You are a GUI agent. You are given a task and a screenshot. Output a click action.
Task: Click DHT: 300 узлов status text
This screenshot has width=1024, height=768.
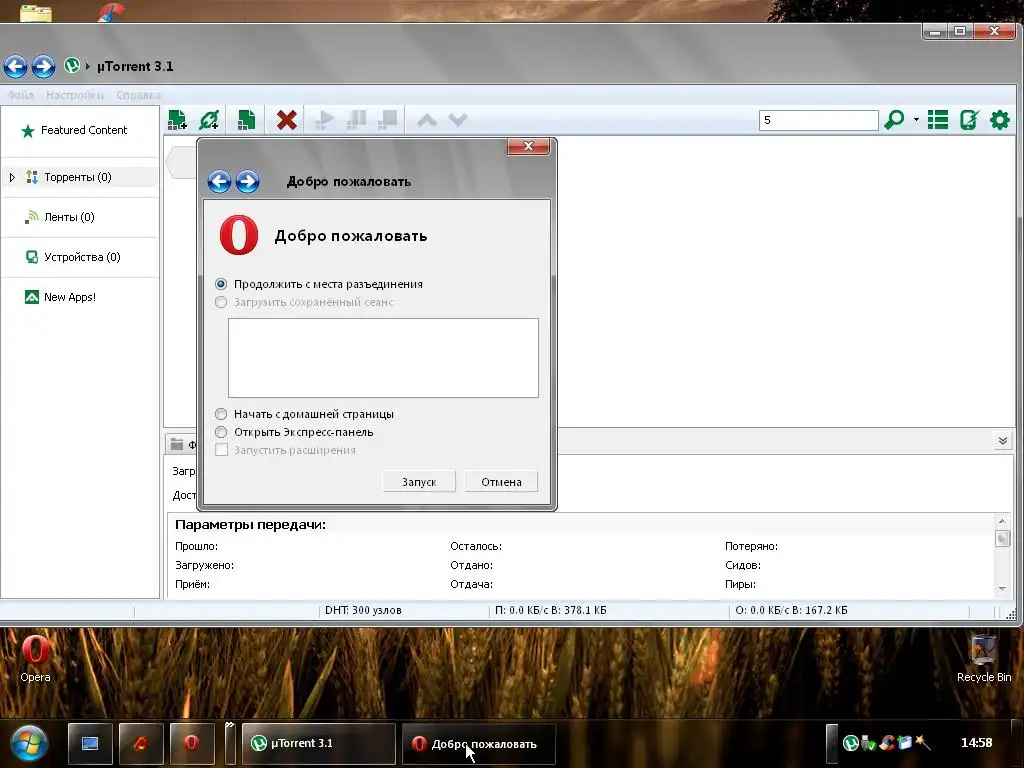363,611
